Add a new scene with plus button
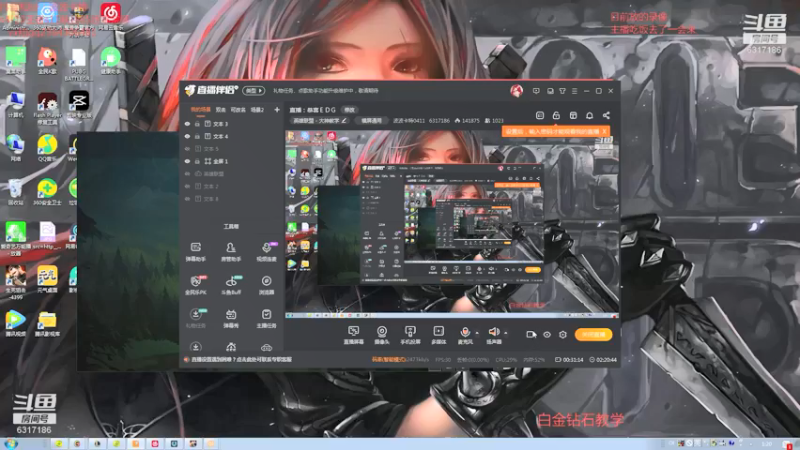Image resolution: width=800 pixels, height=450 pixels. pyautogui.click(x=277, y=110)
